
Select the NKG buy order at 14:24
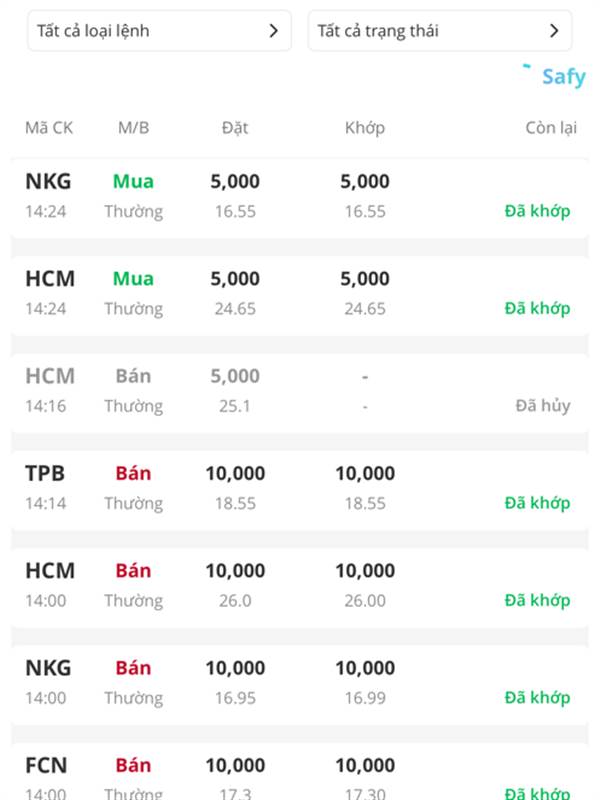pos(299,196)
